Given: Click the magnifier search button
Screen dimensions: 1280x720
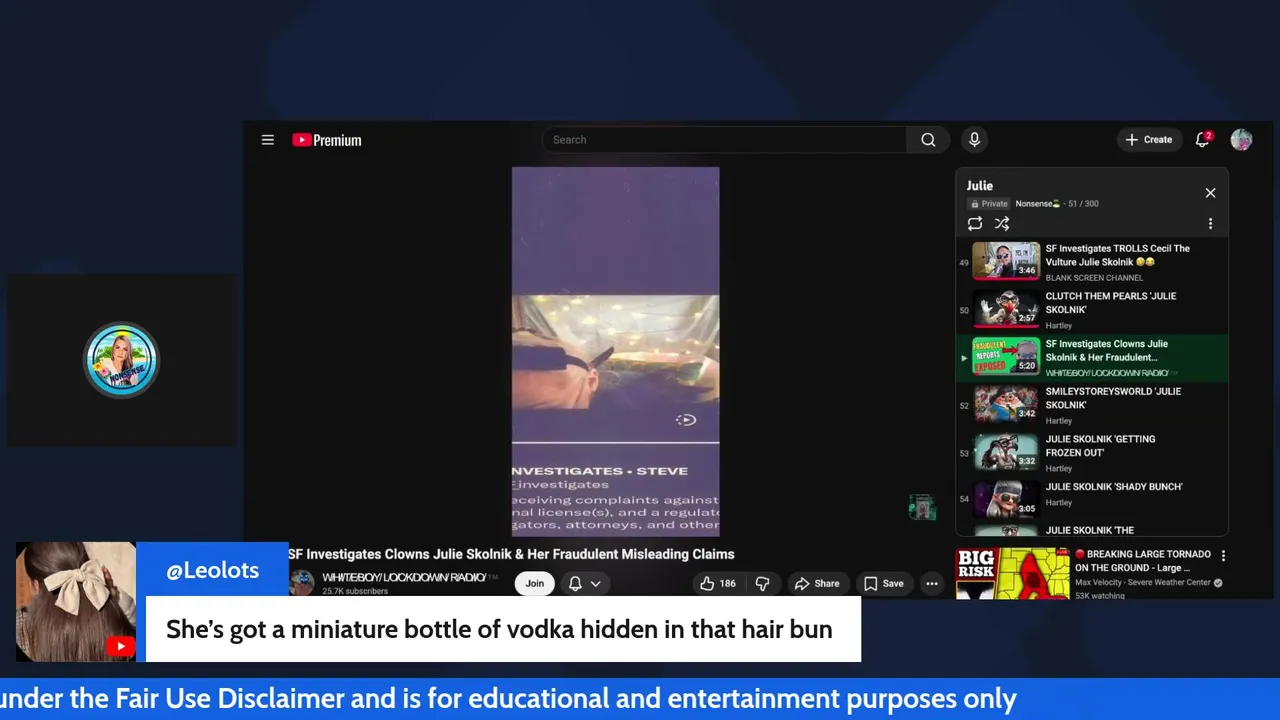Looking at the screenshot, I should pos(928,140).
